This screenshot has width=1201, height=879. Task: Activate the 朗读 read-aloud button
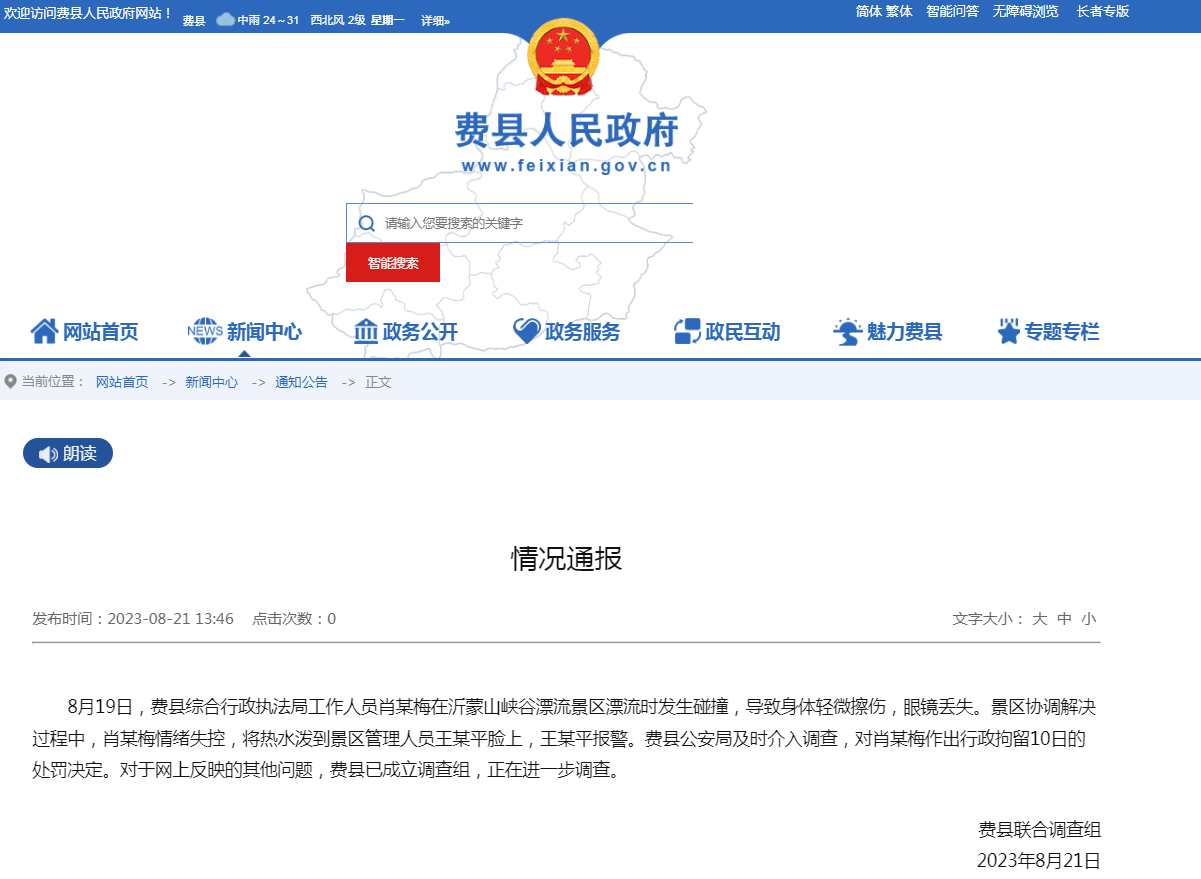coord(67,452)
